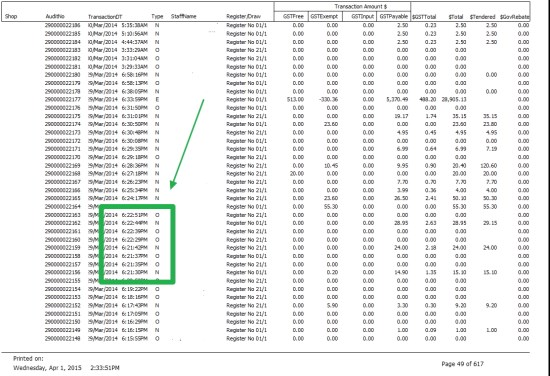
Task: Click audit number 290000022186 in the first row
Action: [x=62, y=25]
